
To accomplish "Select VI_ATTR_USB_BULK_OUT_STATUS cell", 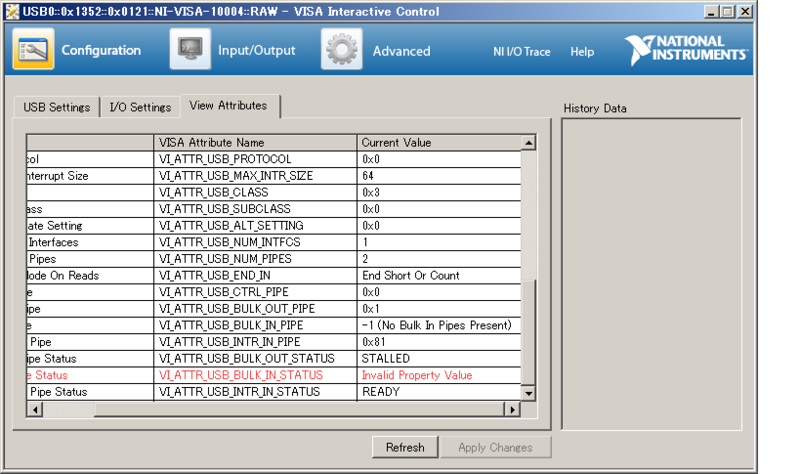I will [255, 359].
